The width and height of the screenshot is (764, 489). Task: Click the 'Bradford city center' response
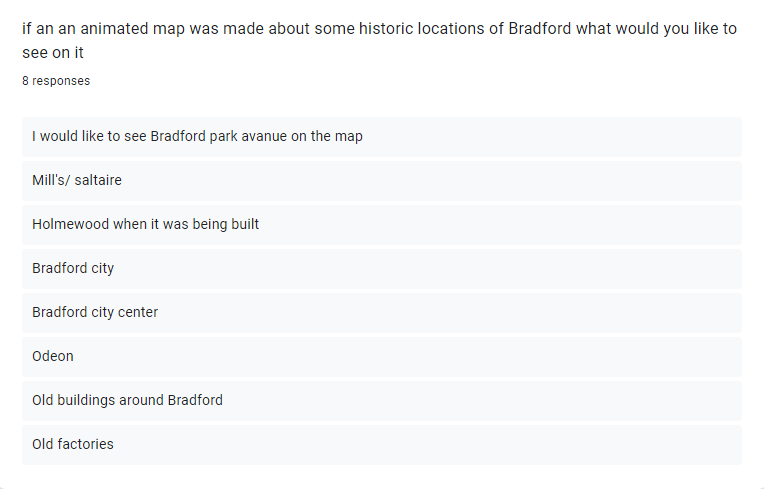[x=382, y=313]
